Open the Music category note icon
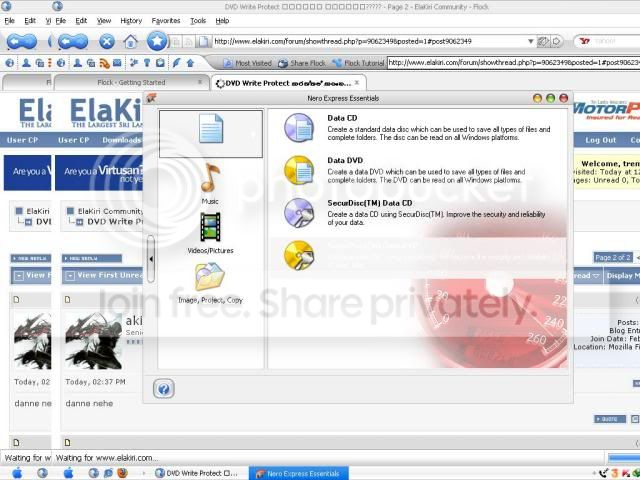Screen dimensions: 640x480 [210, 178]
